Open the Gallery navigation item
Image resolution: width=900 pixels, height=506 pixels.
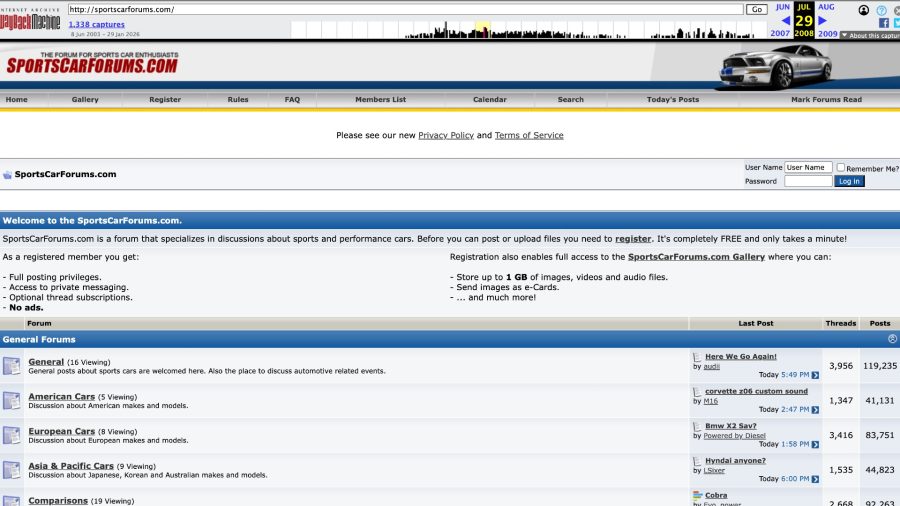(x=85, y=100)
